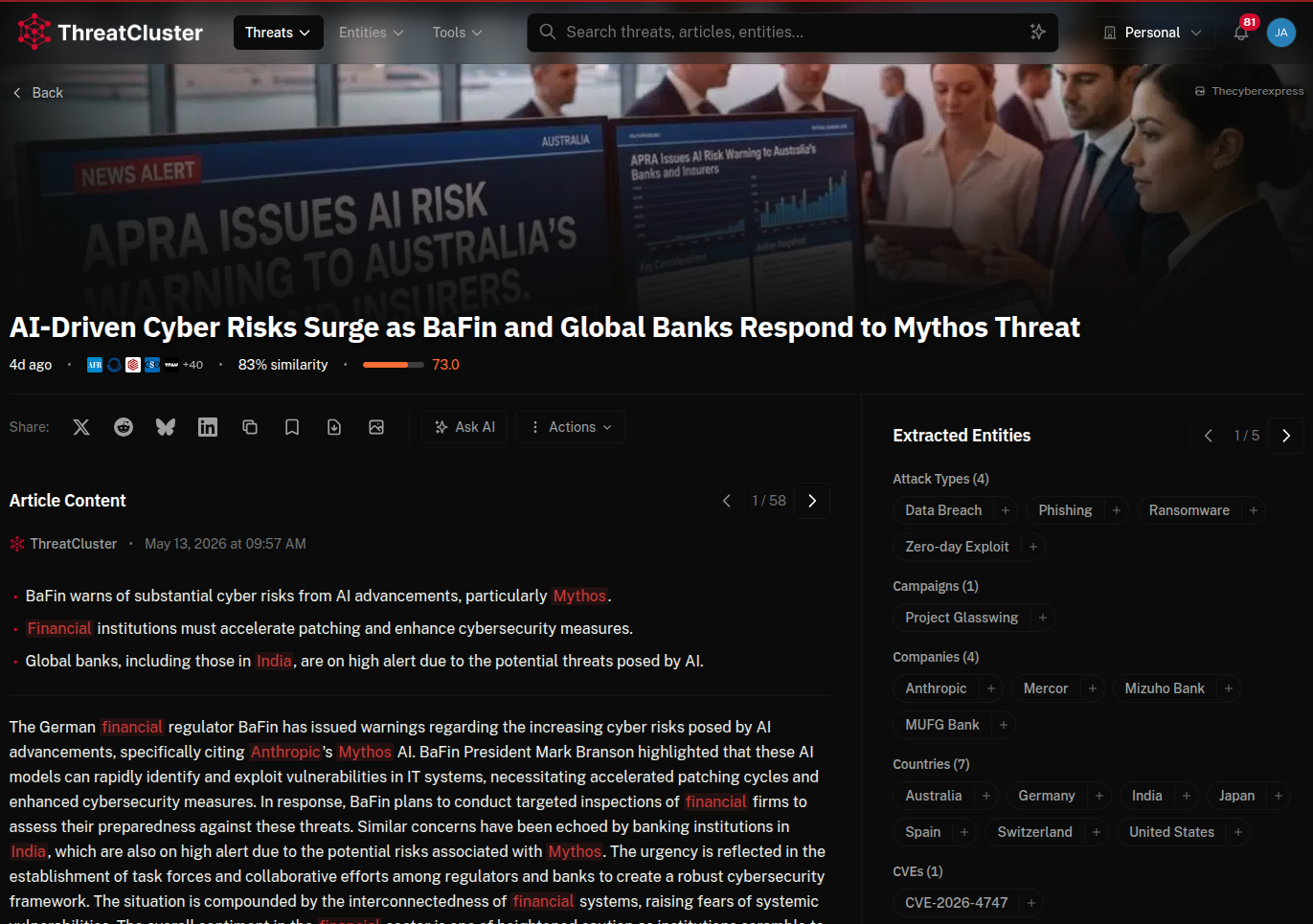
Task: Click the article date May 13, 2026
Action: pyautogui.click(x=225, y=544)
